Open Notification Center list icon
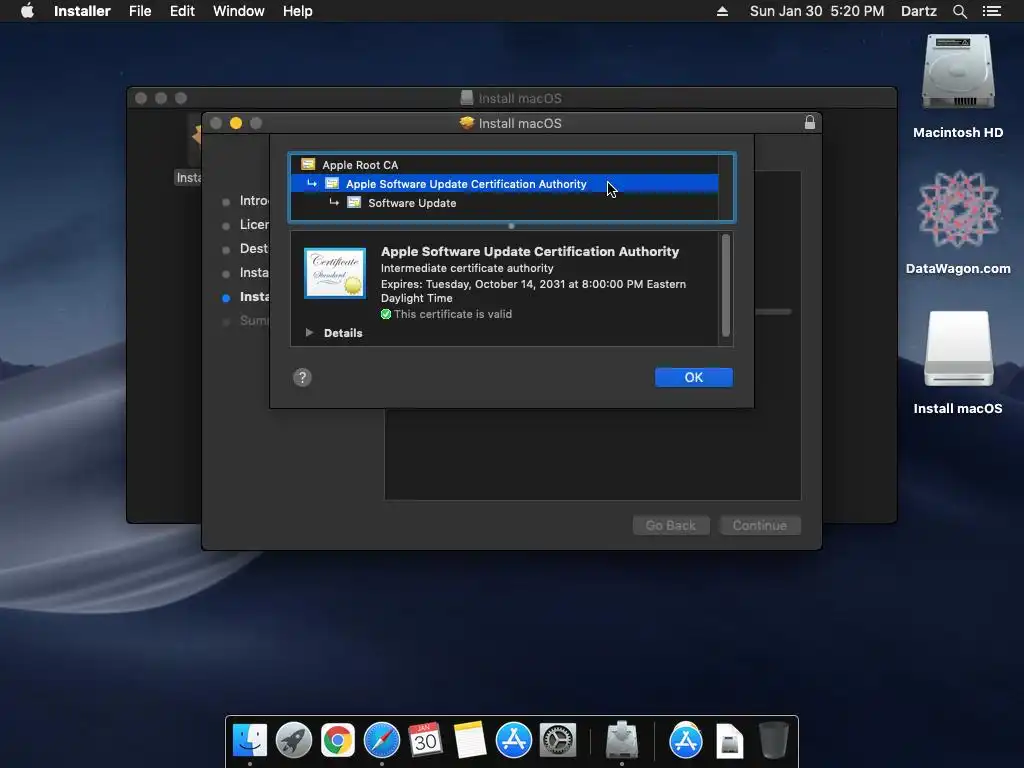Image resolution: width=1024 pixels, height=768 pixels. pyautogui.click(x=991, y=11)
